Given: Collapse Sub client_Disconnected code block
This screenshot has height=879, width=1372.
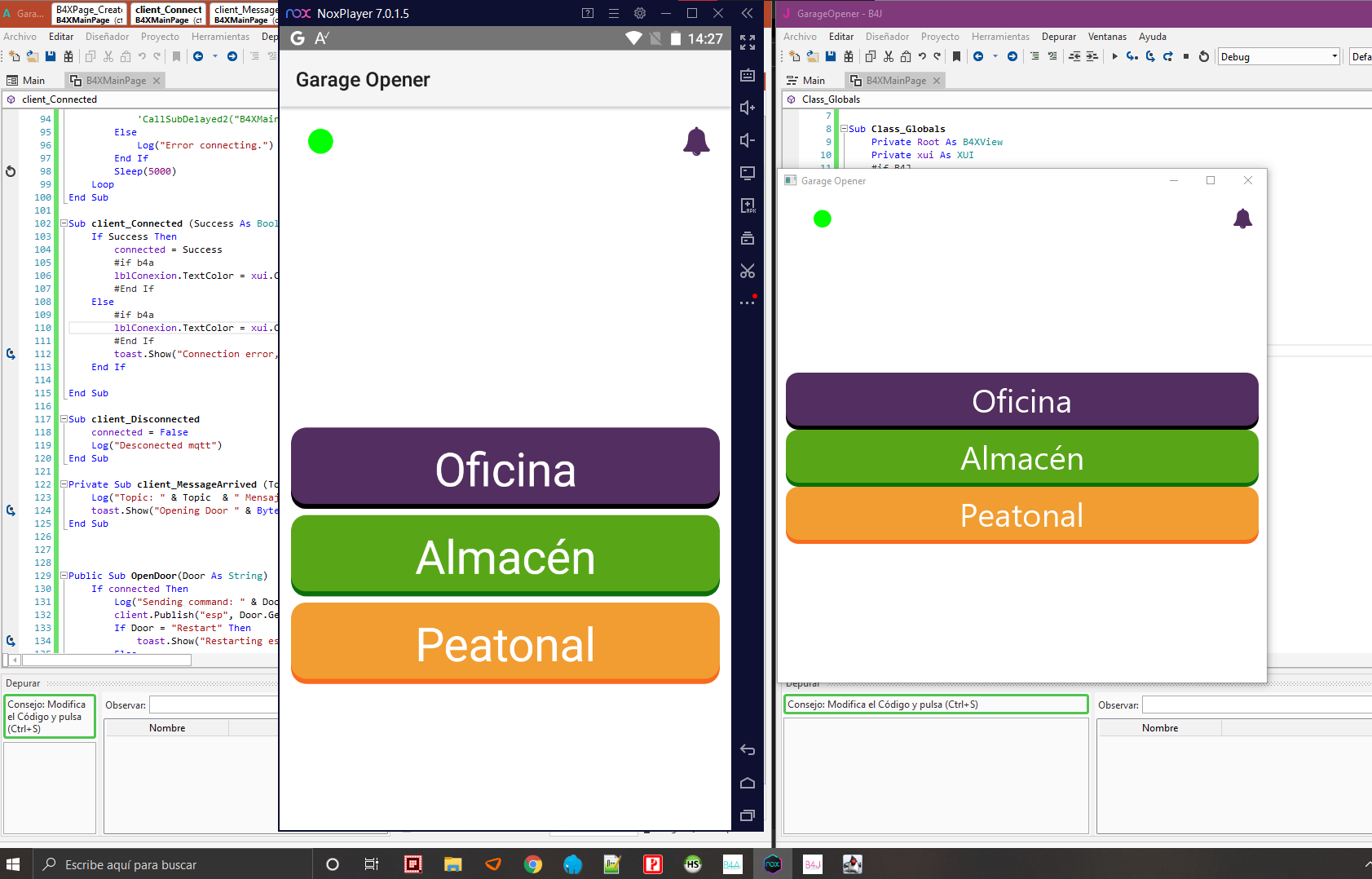Looking at the screenshot, I should pyautogui.click(x=64, y=419).
